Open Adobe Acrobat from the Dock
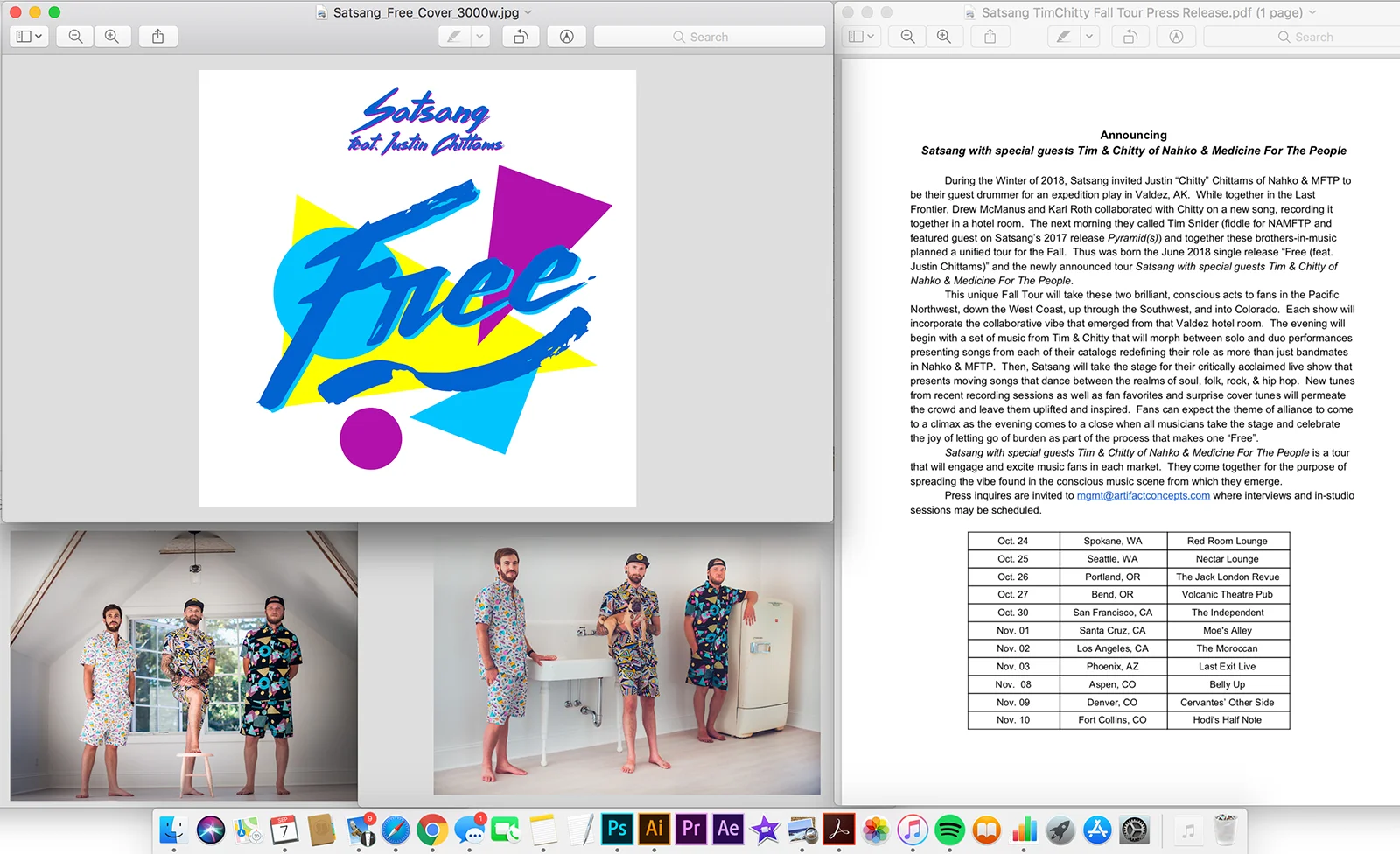The height and width of the screenshot is (854, 1400). pyautogui.click(x=839, y=829)
